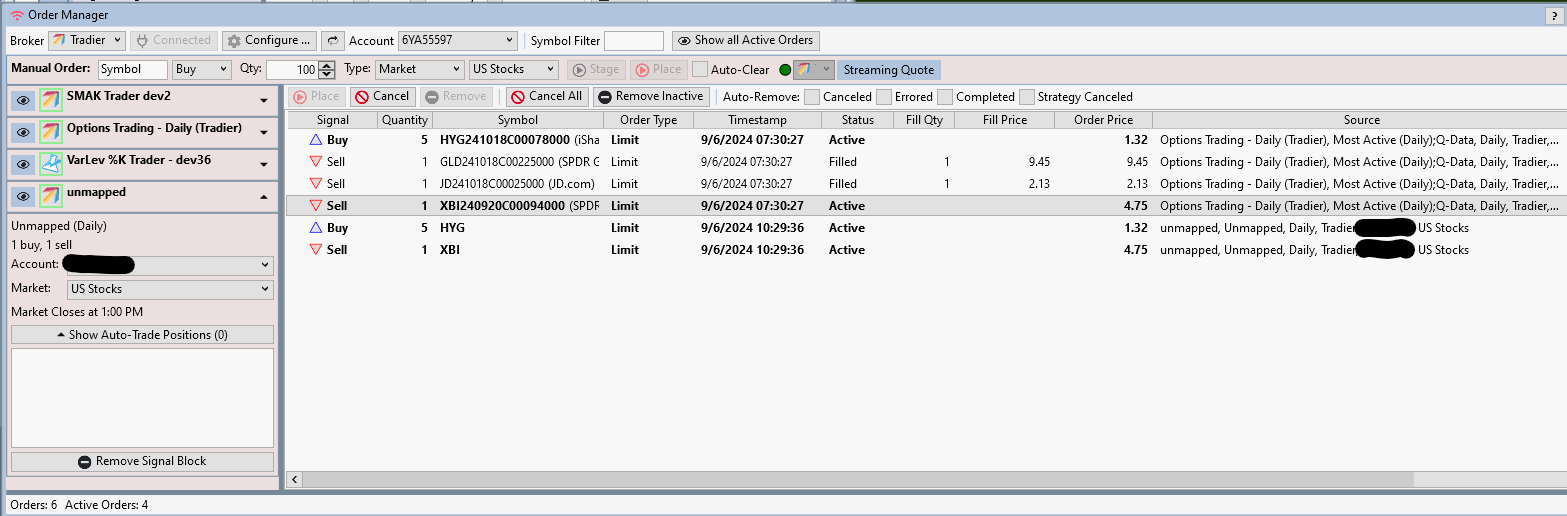This screenshot has width=1567, height=516.
Task: Click the Symbol Filter input field
Action: click(x=633, y=41)
